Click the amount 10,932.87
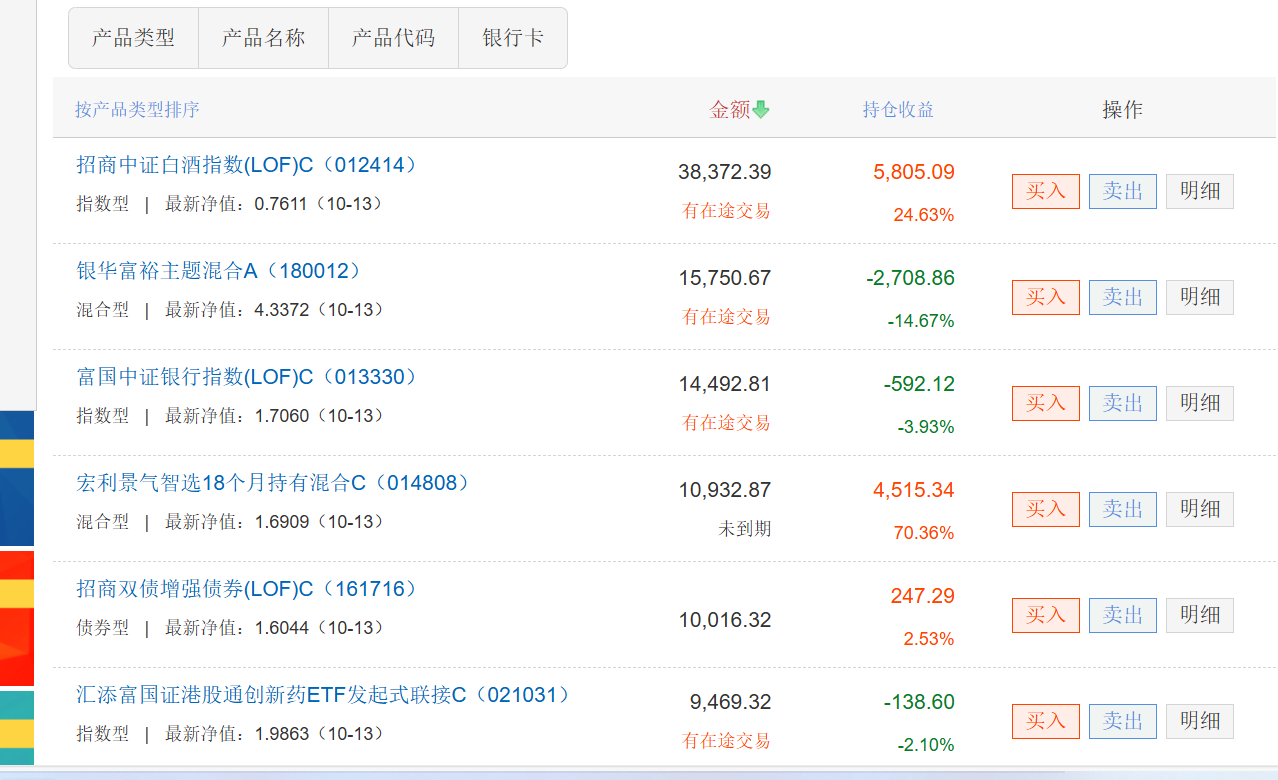The image size is (1278, 780). pyautogui.click(x=725, y=490)
